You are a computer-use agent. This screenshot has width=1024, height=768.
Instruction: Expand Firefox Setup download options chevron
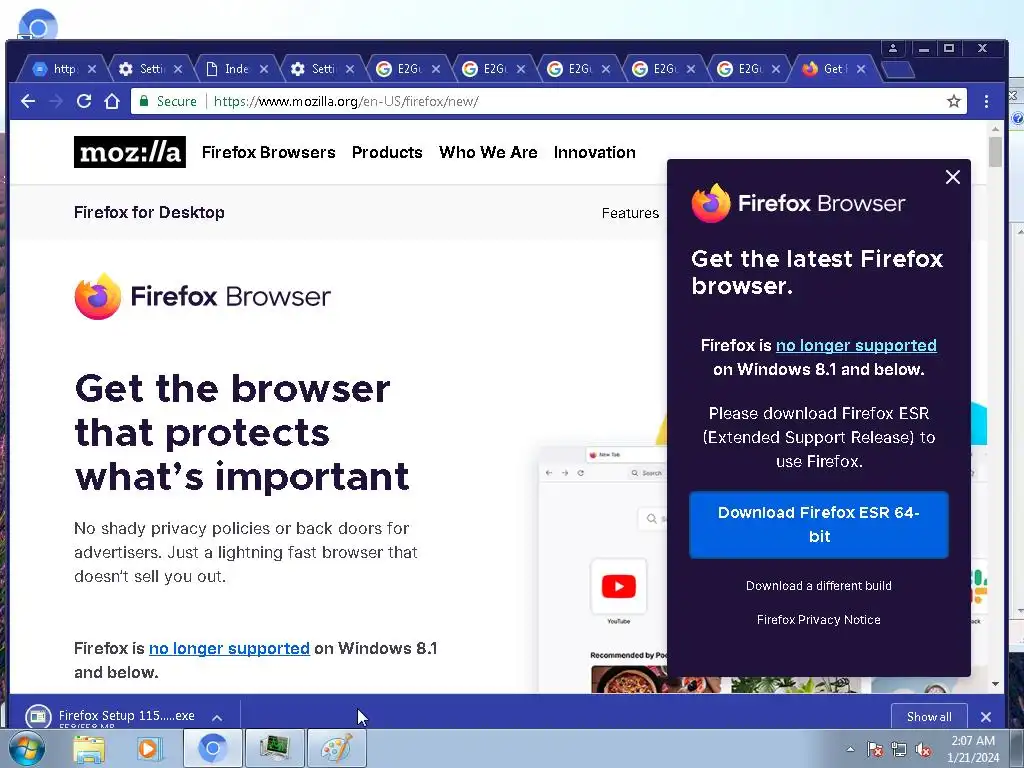217,718
